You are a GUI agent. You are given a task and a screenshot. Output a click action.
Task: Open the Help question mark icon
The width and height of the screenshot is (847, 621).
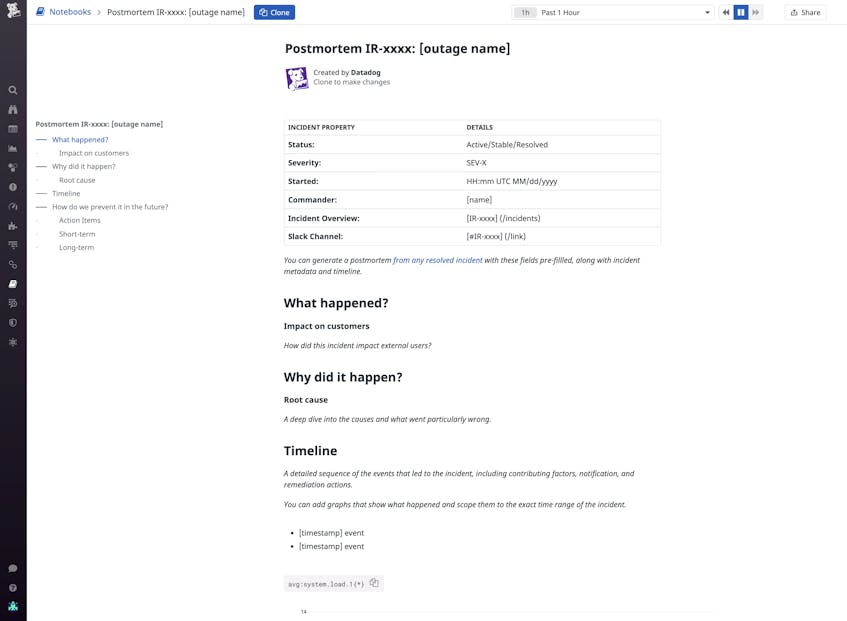[13, 588]
